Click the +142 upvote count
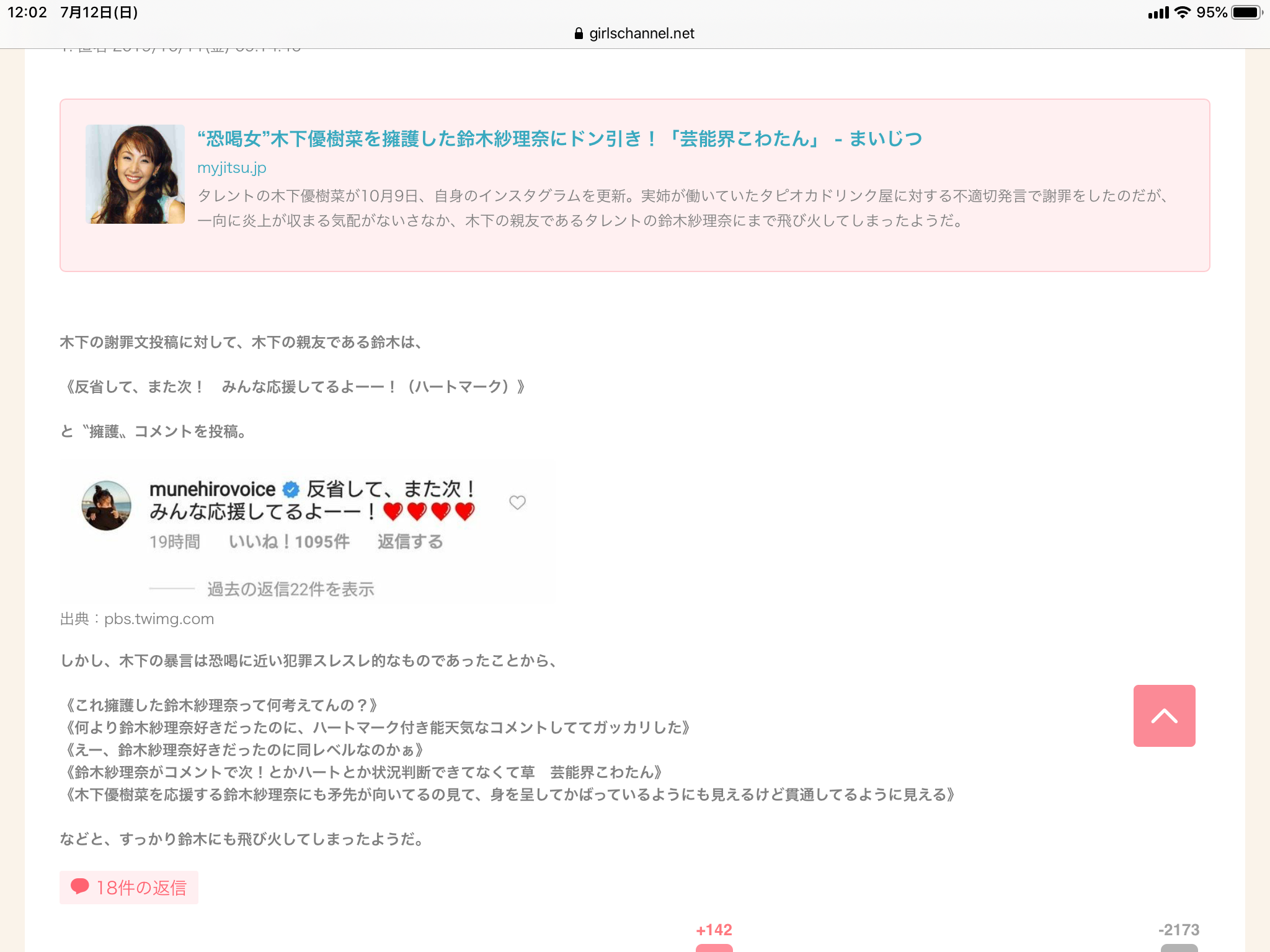 [714, 930]
